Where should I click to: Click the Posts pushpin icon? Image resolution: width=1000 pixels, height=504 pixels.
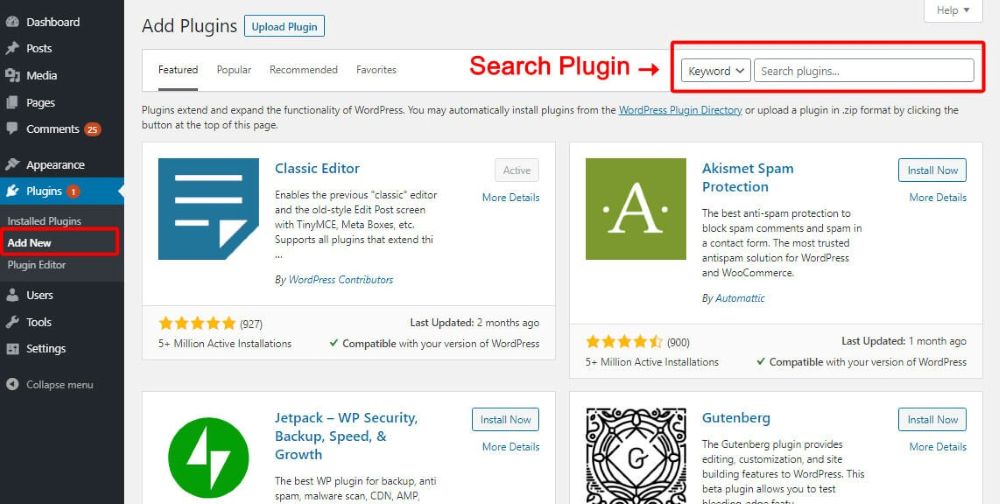coord(12,48)
